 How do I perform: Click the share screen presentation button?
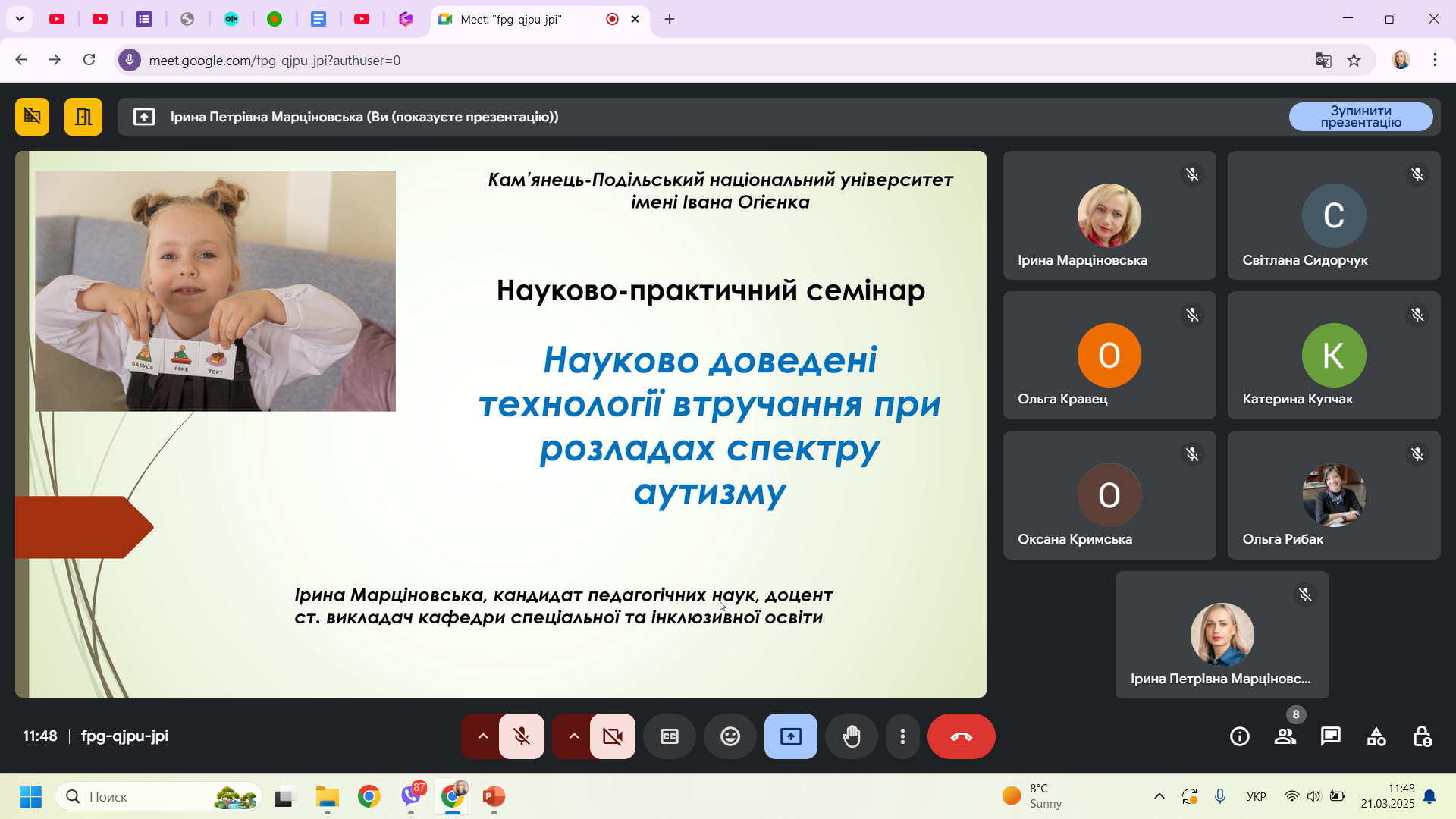click(791, 736)
